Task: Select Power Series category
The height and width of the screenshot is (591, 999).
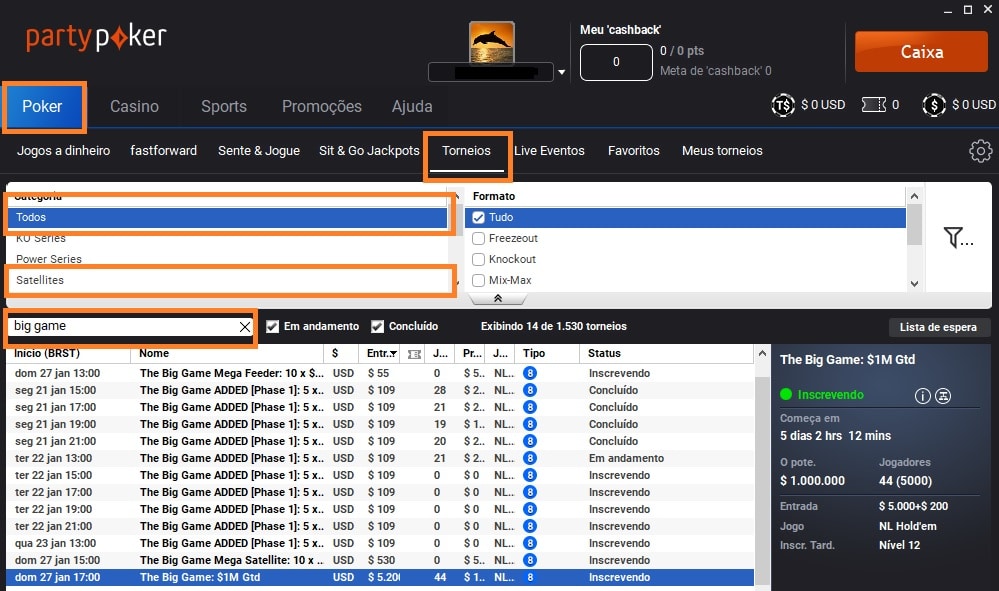Action: tap(227, 260)
